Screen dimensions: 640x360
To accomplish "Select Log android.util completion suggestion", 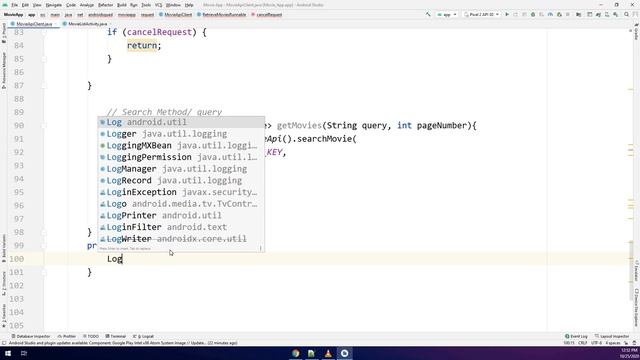I will coord(181,122).
